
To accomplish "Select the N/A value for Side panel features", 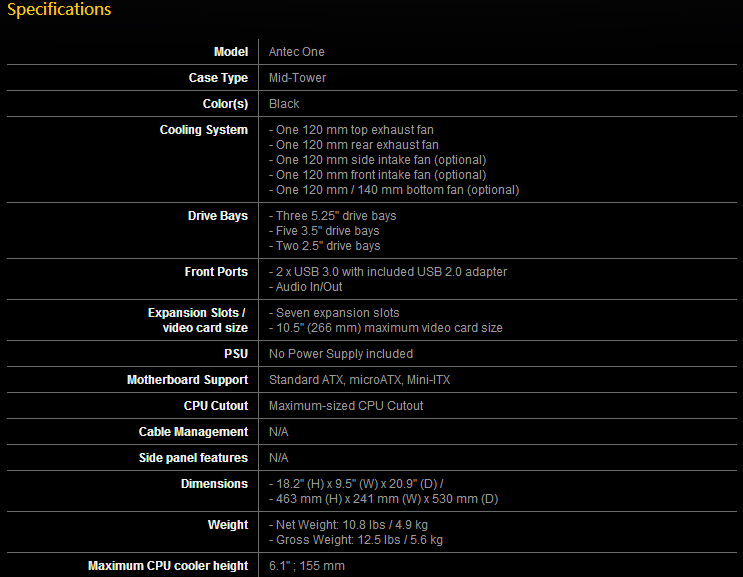I will click(279, 458).
